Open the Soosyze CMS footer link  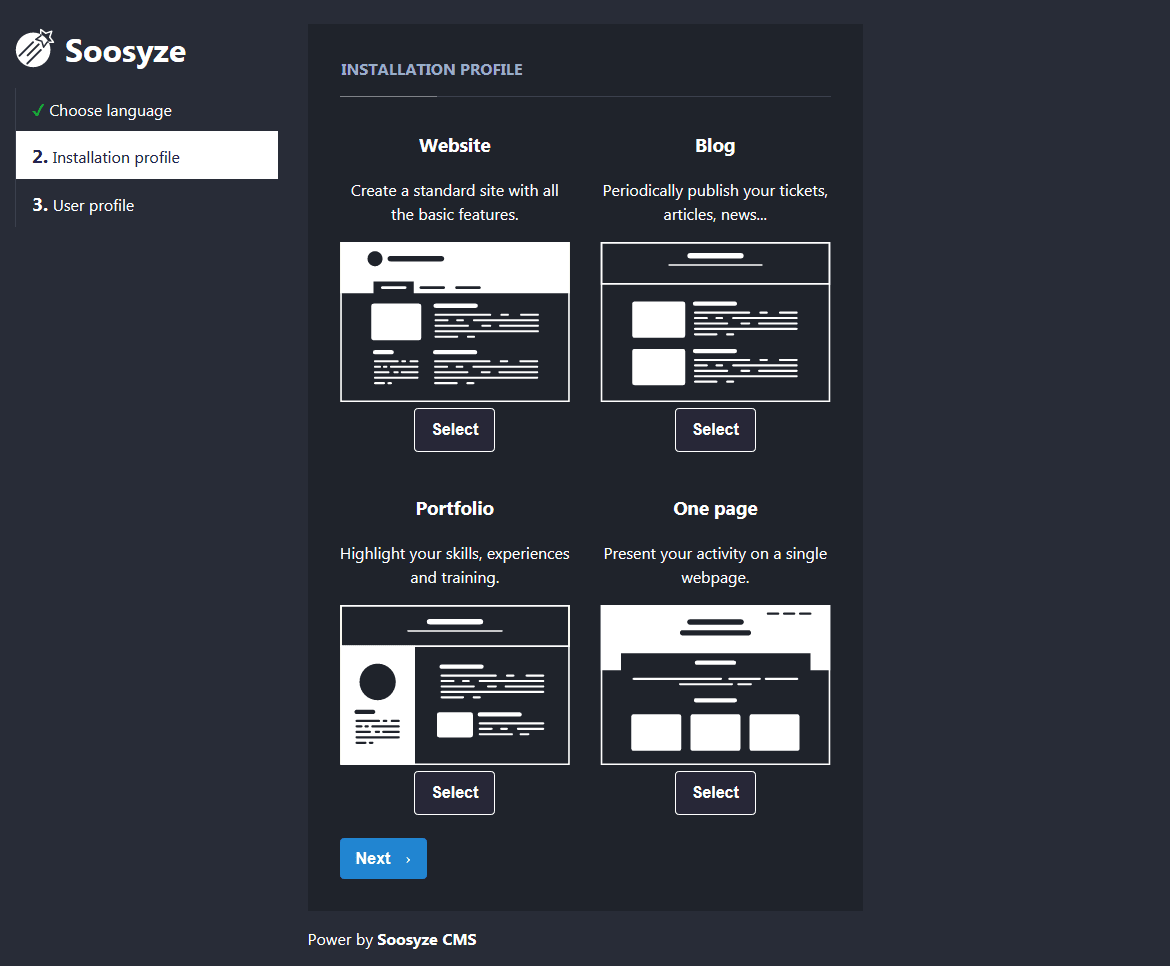tap(427, 940)
